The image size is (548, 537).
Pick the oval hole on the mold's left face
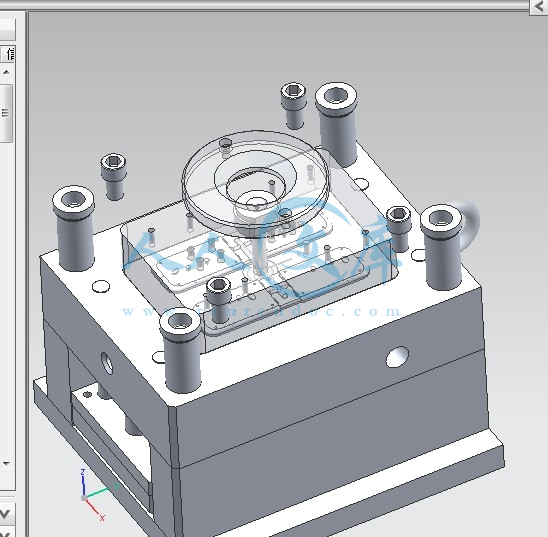(x=107, y=363)
